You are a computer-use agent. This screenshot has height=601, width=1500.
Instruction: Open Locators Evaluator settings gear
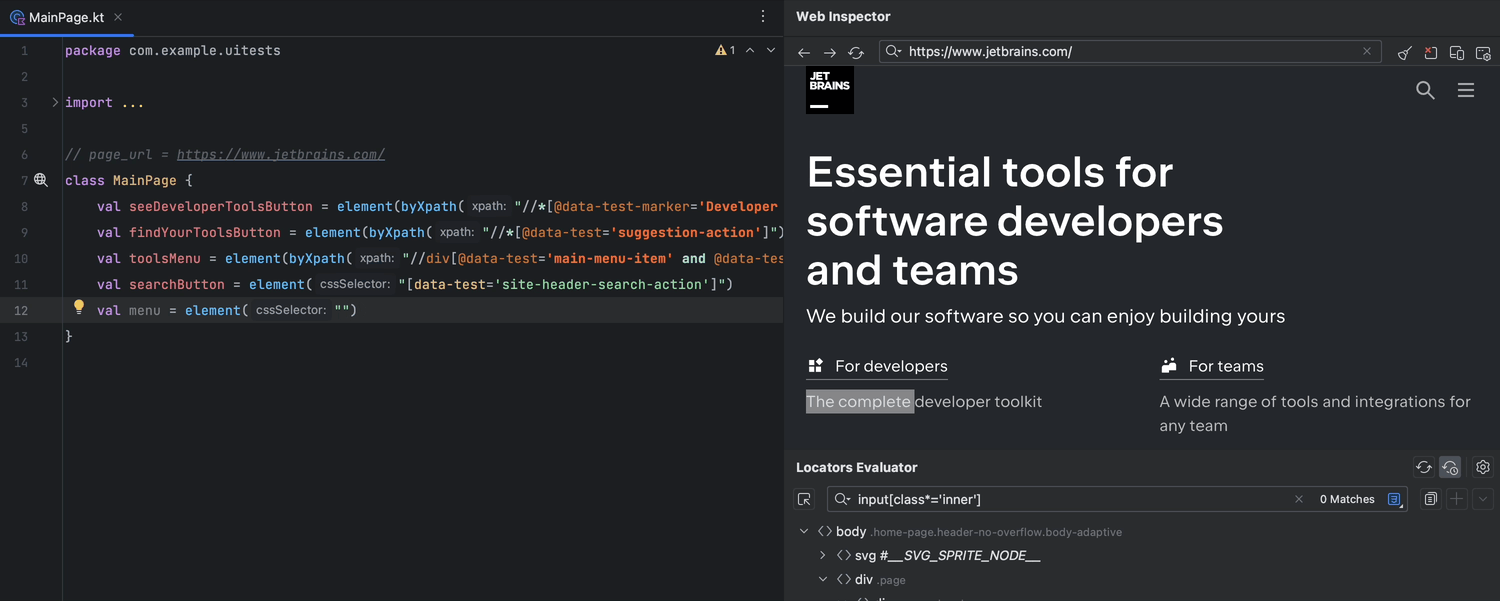pos(1483,467)
